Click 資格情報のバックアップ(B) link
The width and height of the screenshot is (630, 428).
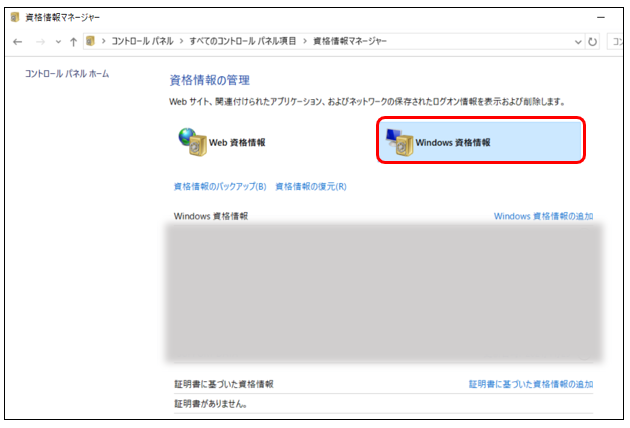pyautogui.click(x=220, y=186)
